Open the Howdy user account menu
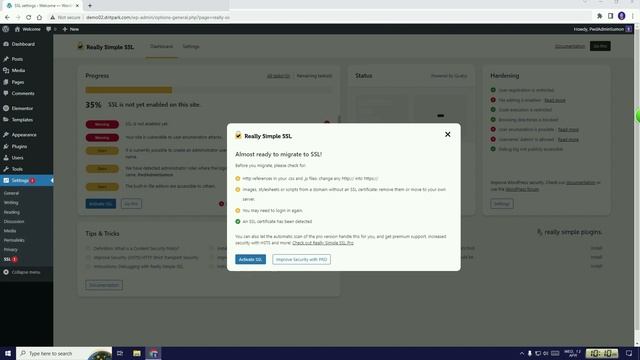The height and width of the screenshot is (360, 640). 602,29
